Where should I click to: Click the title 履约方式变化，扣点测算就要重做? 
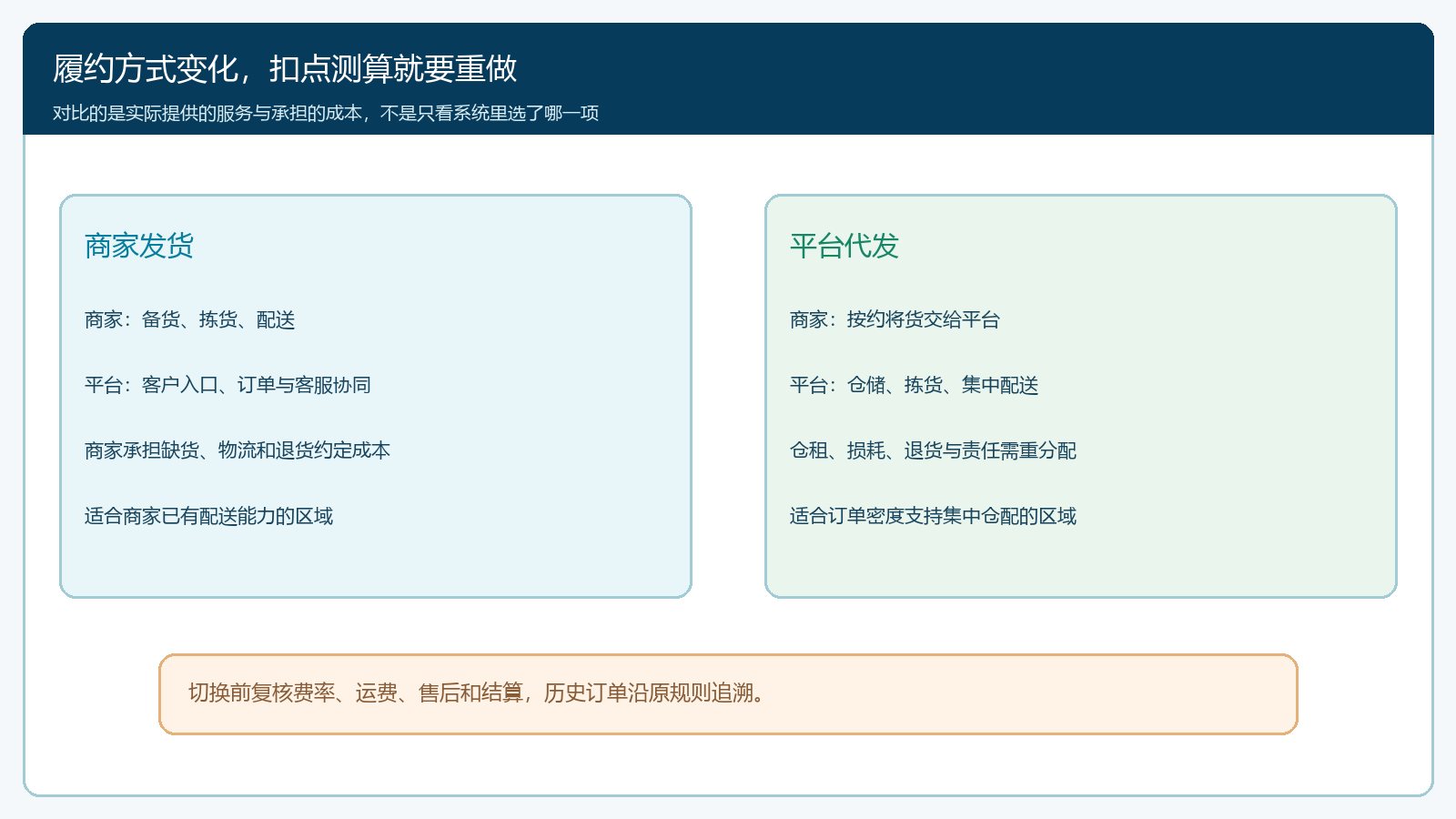[x=285, y=68]
